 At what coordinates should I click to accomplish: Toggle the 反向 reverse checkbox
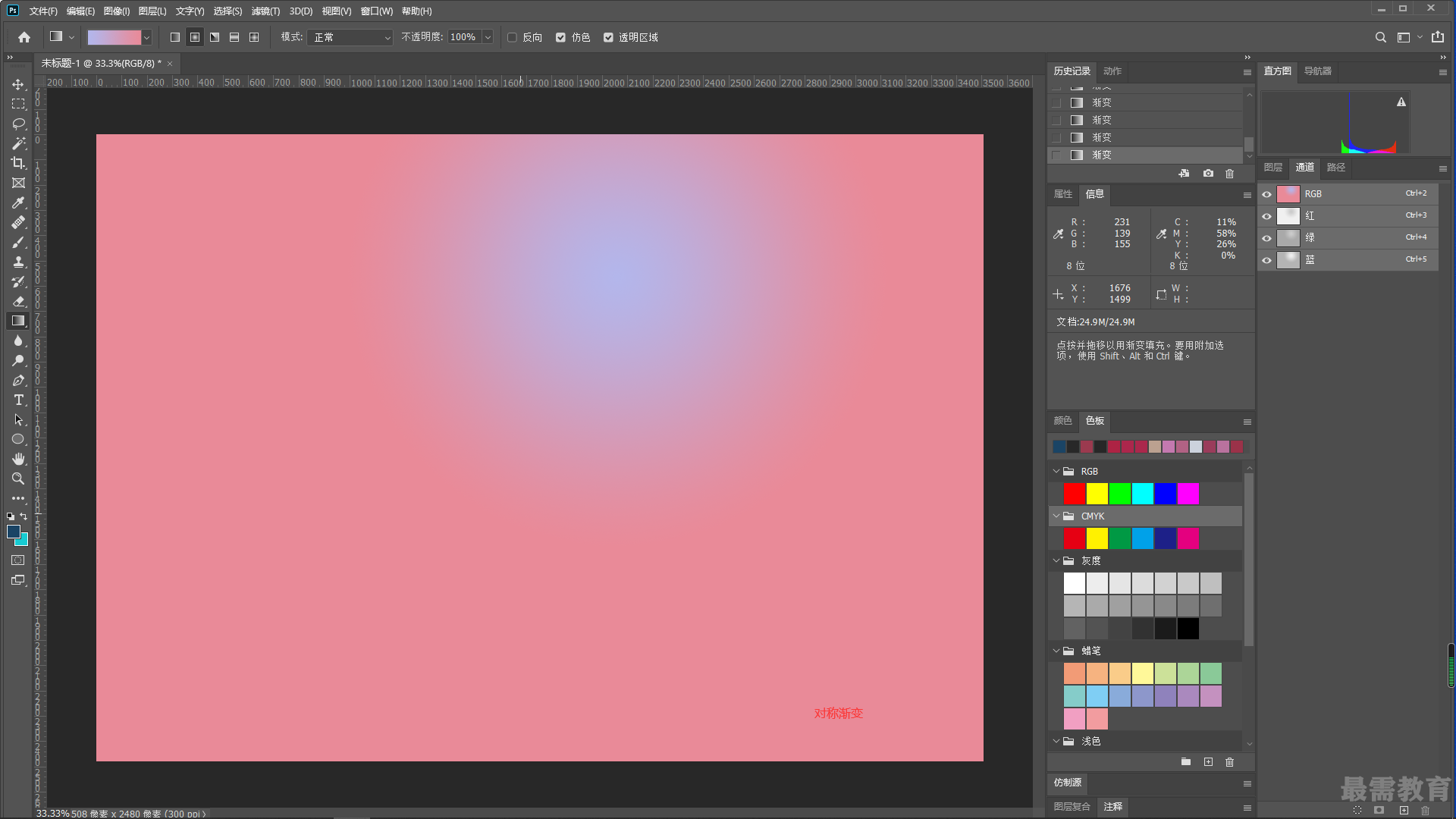512,37
